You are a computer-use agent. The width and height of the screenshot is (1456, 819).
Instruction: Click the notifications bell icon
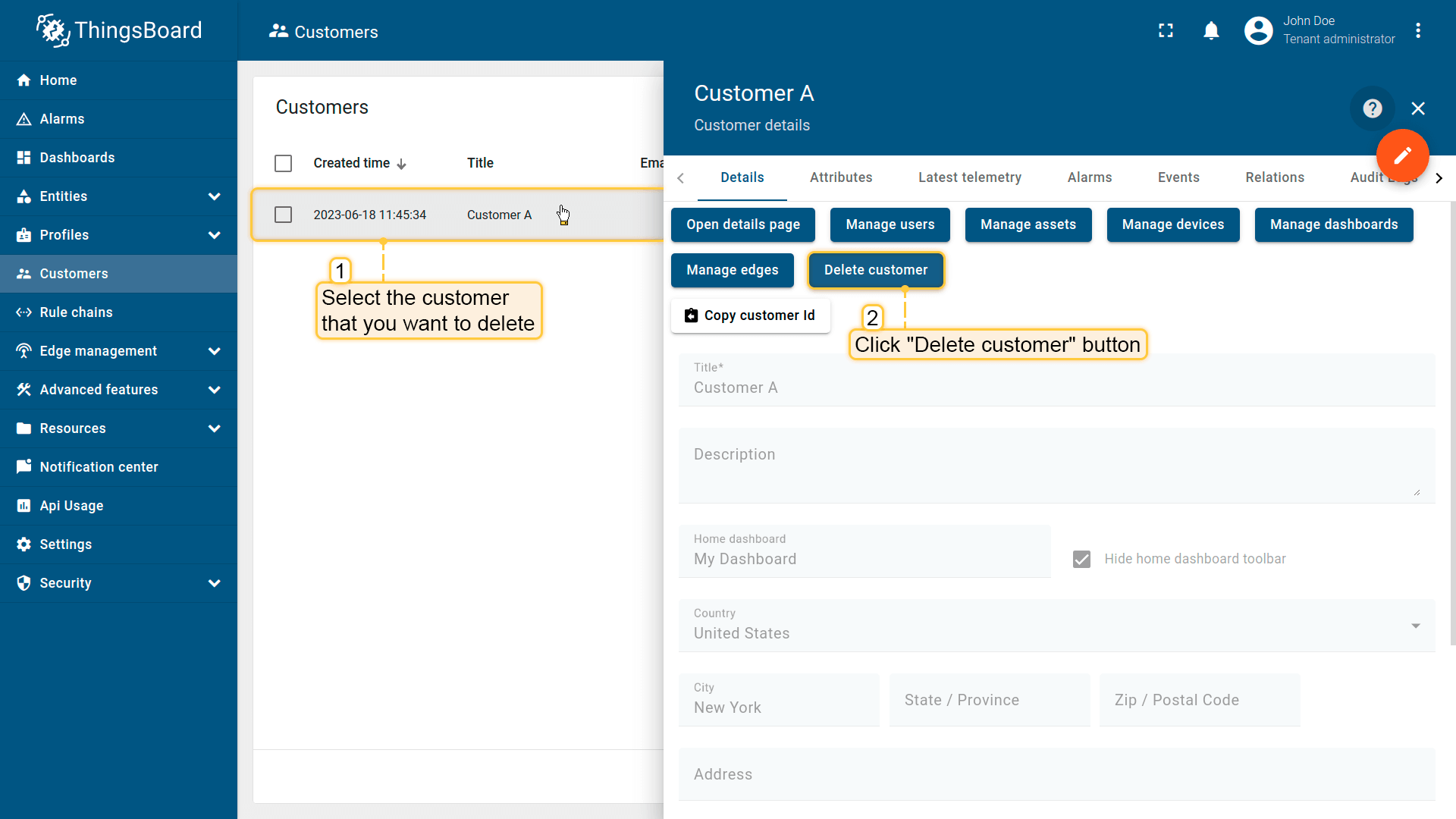1211,30
